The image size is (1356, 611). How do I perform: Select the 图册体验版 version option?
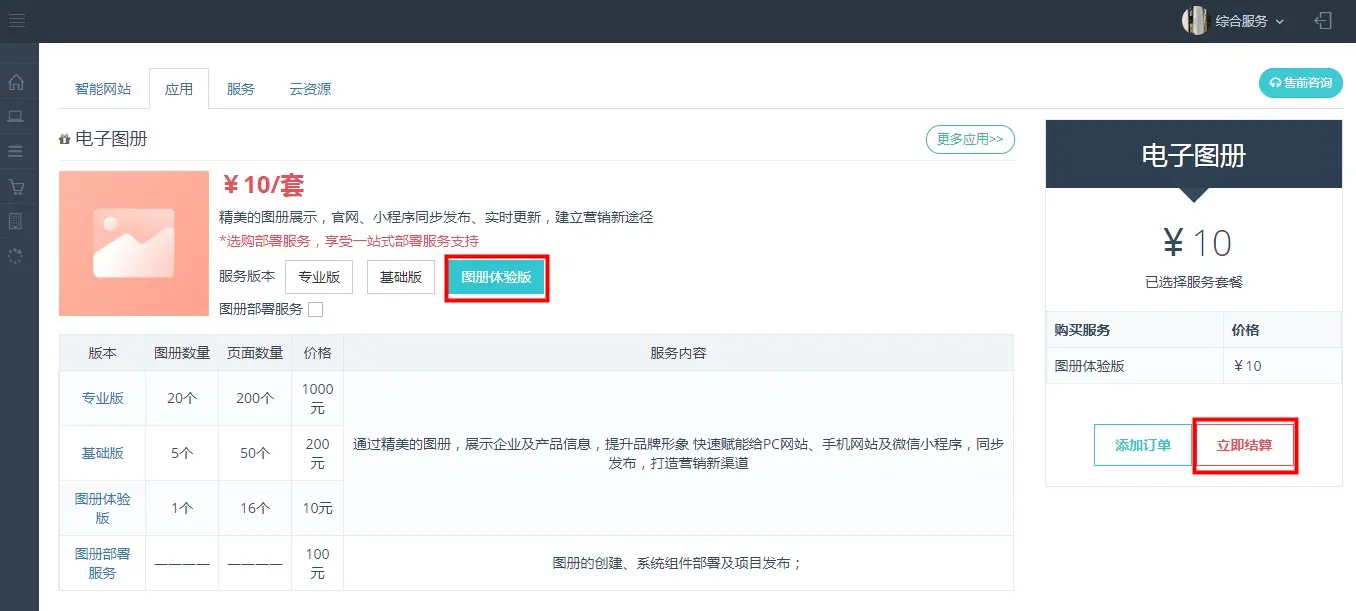[x=496, y=277]
